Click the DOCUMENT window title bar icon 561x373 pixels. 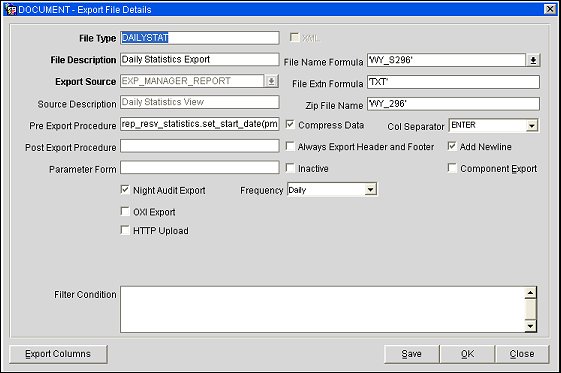[x=11, y=10]
